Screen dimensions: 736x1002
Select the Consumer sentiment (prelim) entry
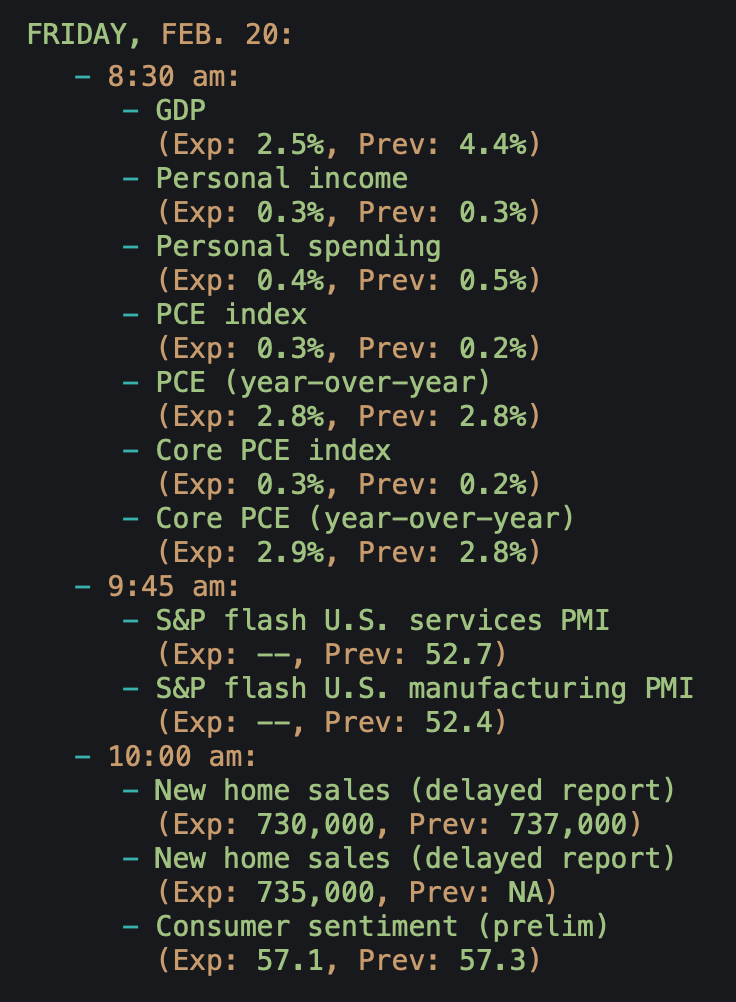pyautogui.click(x=381, y=926)
